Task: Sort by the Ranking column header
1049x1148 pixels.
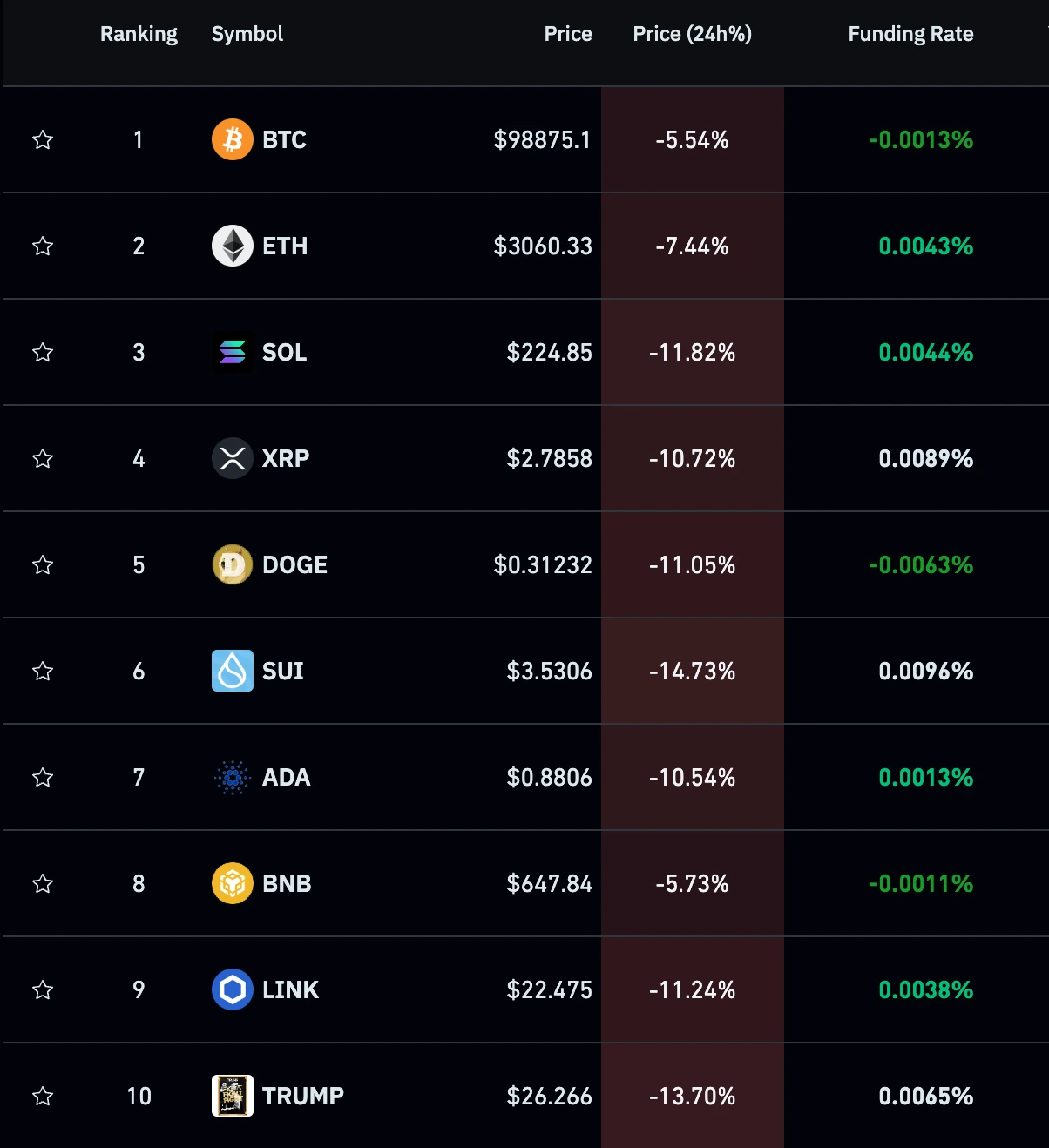Action: click(x=139, y=34)
